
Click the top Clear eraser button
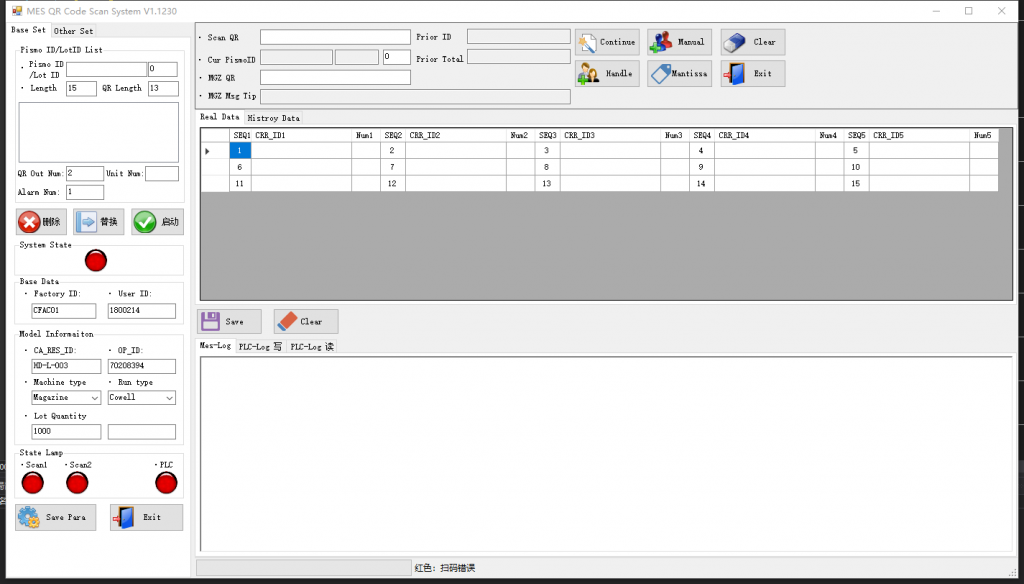pyautogui.click(x=752, y=42)
